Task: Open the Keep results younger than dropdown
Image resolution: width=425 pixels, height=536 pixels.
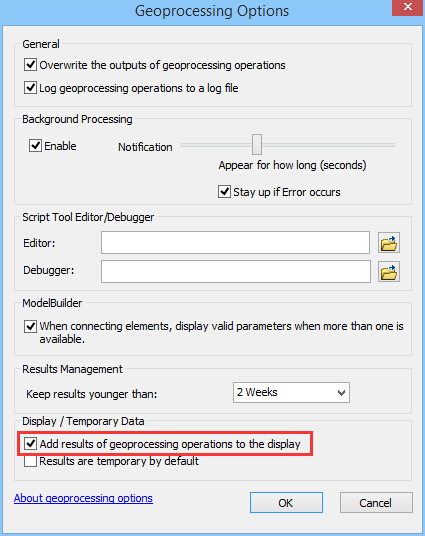Action: [x=291, y=392]
